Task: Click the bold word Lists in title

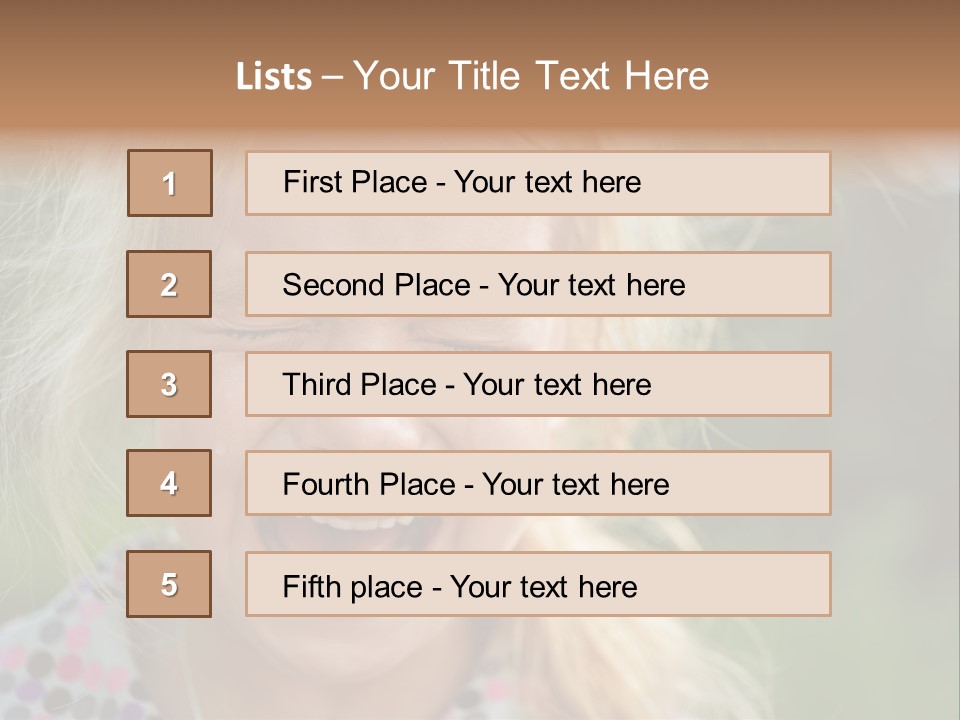Action: [274, 77]
